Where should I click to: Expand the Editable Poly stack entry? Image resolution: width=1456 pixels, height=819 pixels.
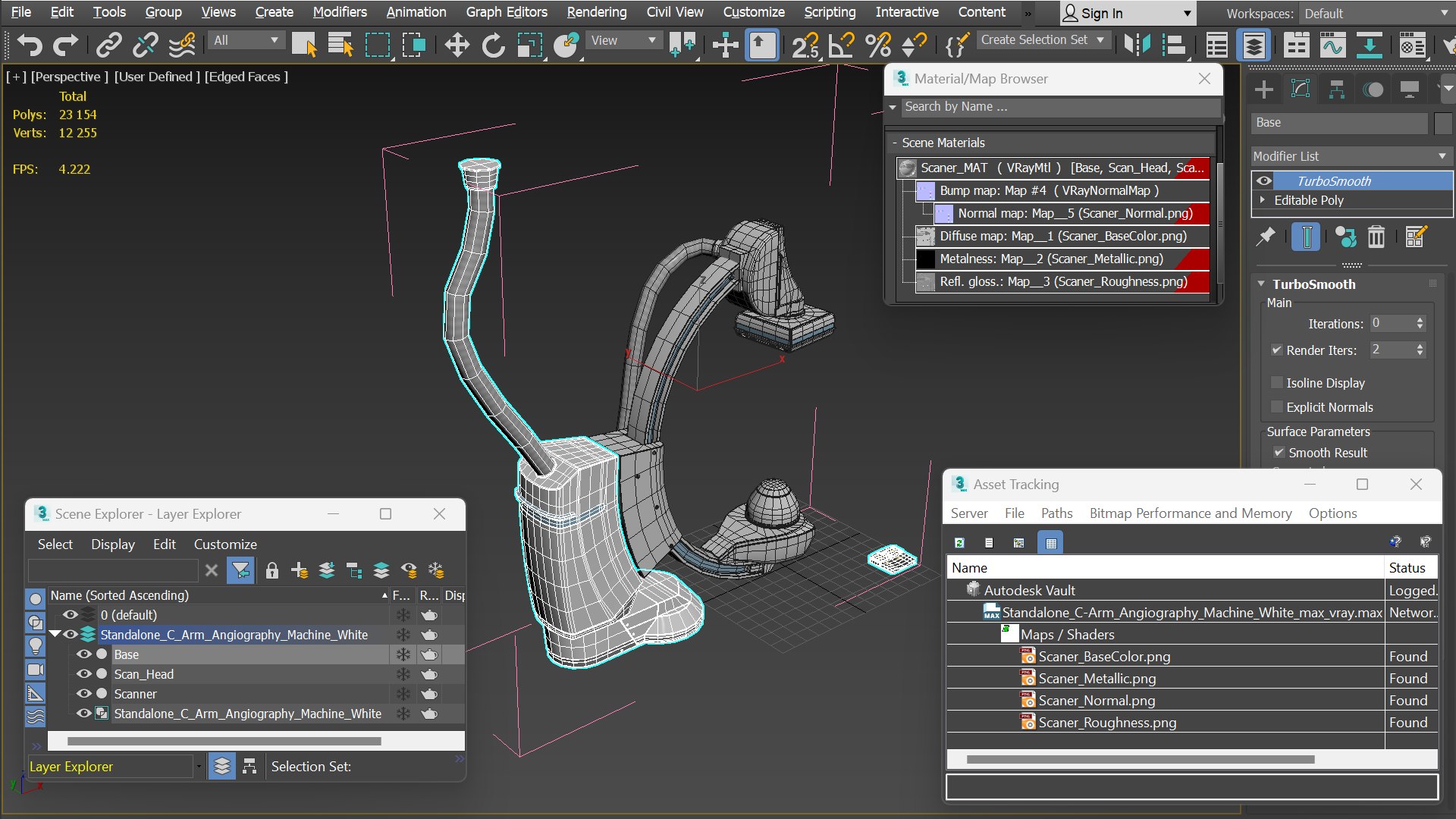click(1263, 200)
